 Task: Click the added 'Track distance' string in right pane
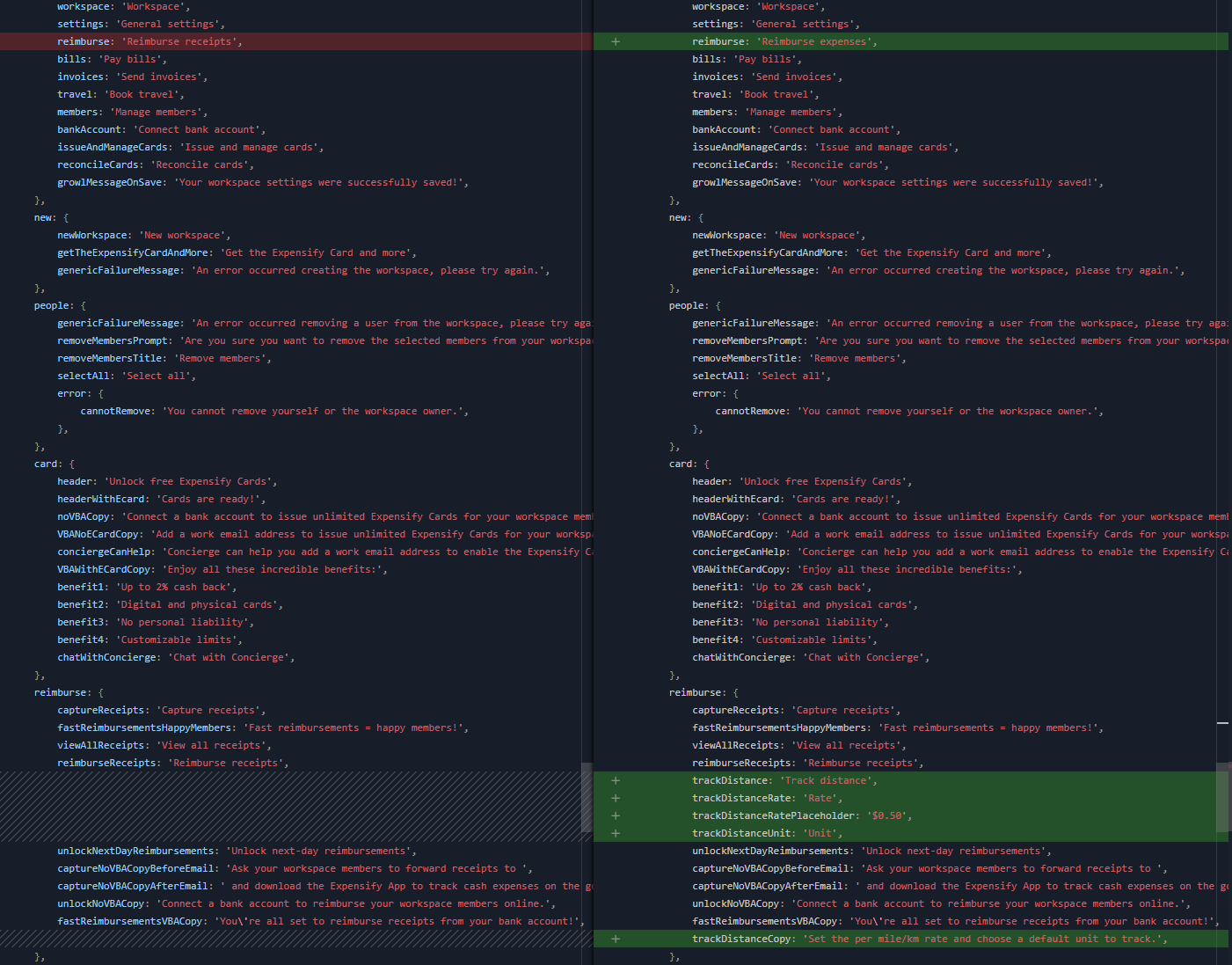coord(827,780)
